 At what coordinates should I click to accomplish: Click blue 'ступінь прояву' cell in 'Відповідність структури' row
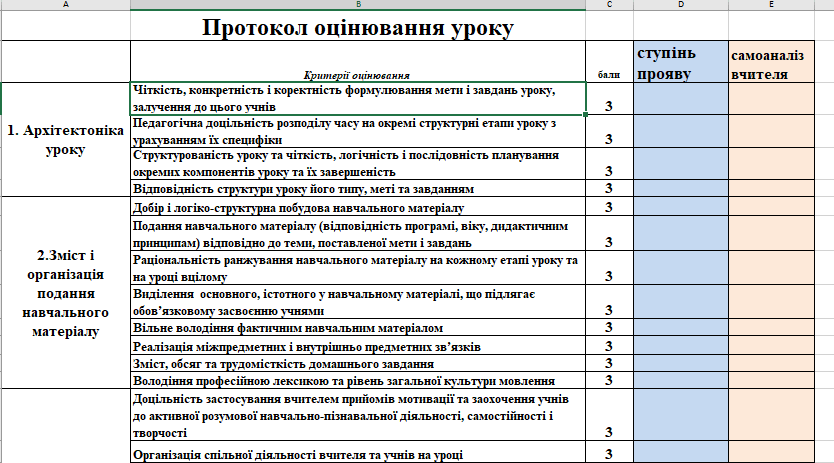681,188
